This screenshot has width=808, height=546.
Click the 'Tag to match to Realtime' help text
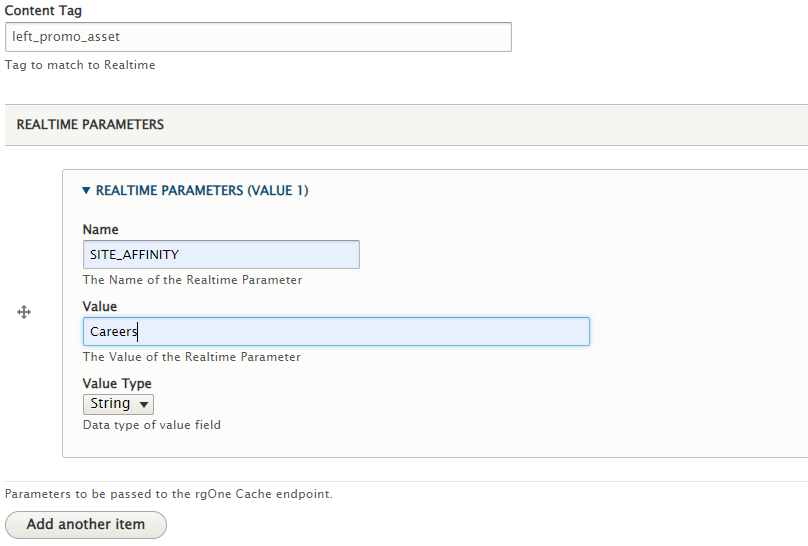[x=80, y=65]
